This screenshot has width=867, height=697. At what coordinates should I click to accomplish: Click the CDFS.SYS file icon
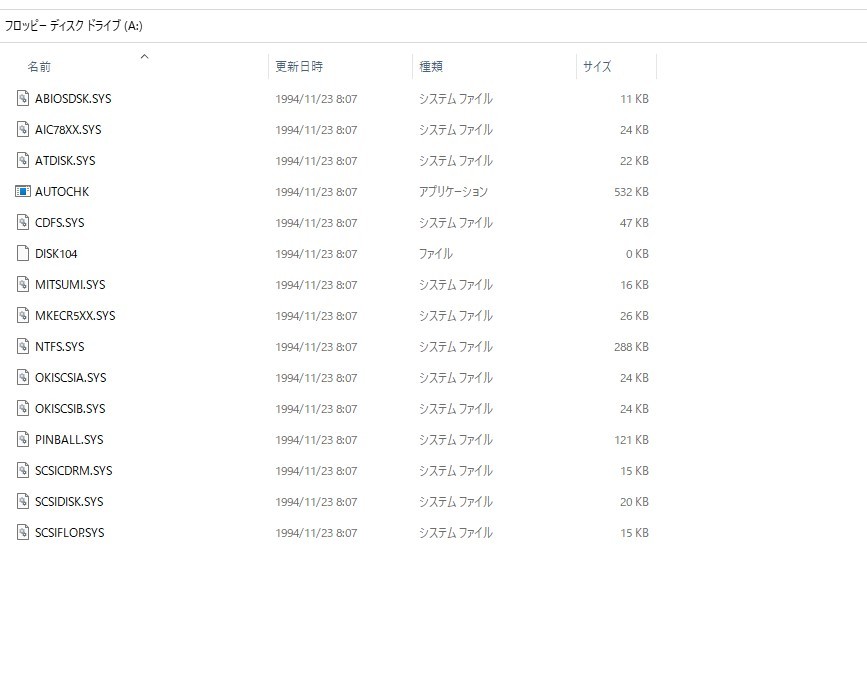tap(23, 222)
